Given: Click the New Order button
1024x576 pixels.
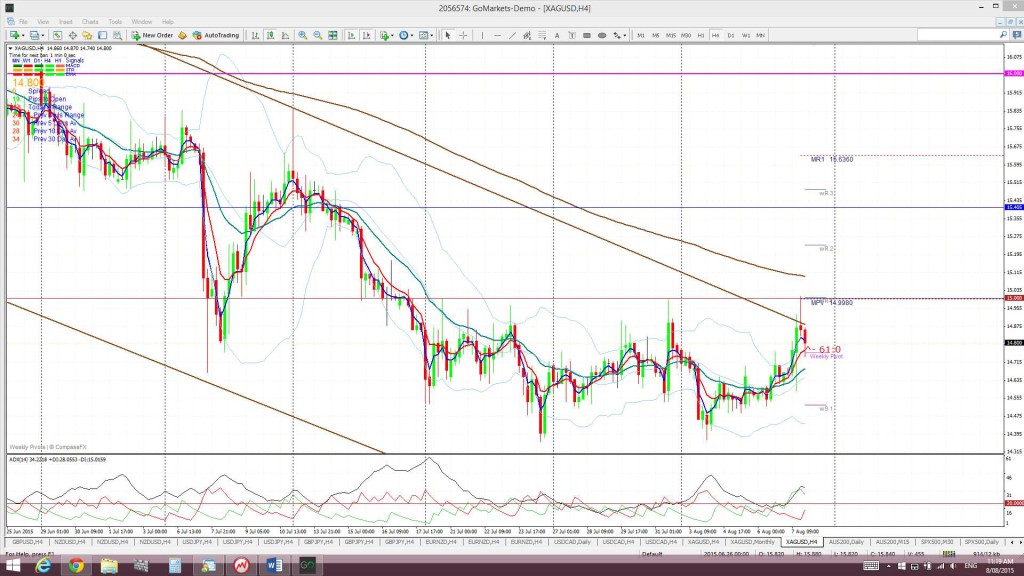Looking at the screenshot, I should [152, 35].
